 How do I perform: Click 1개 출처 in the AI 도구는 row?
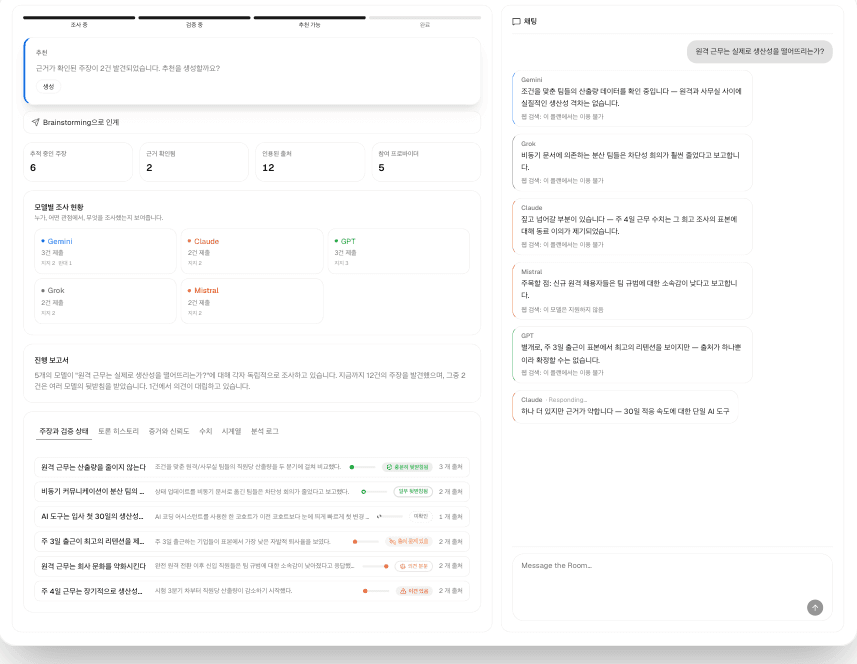point(450,516)
